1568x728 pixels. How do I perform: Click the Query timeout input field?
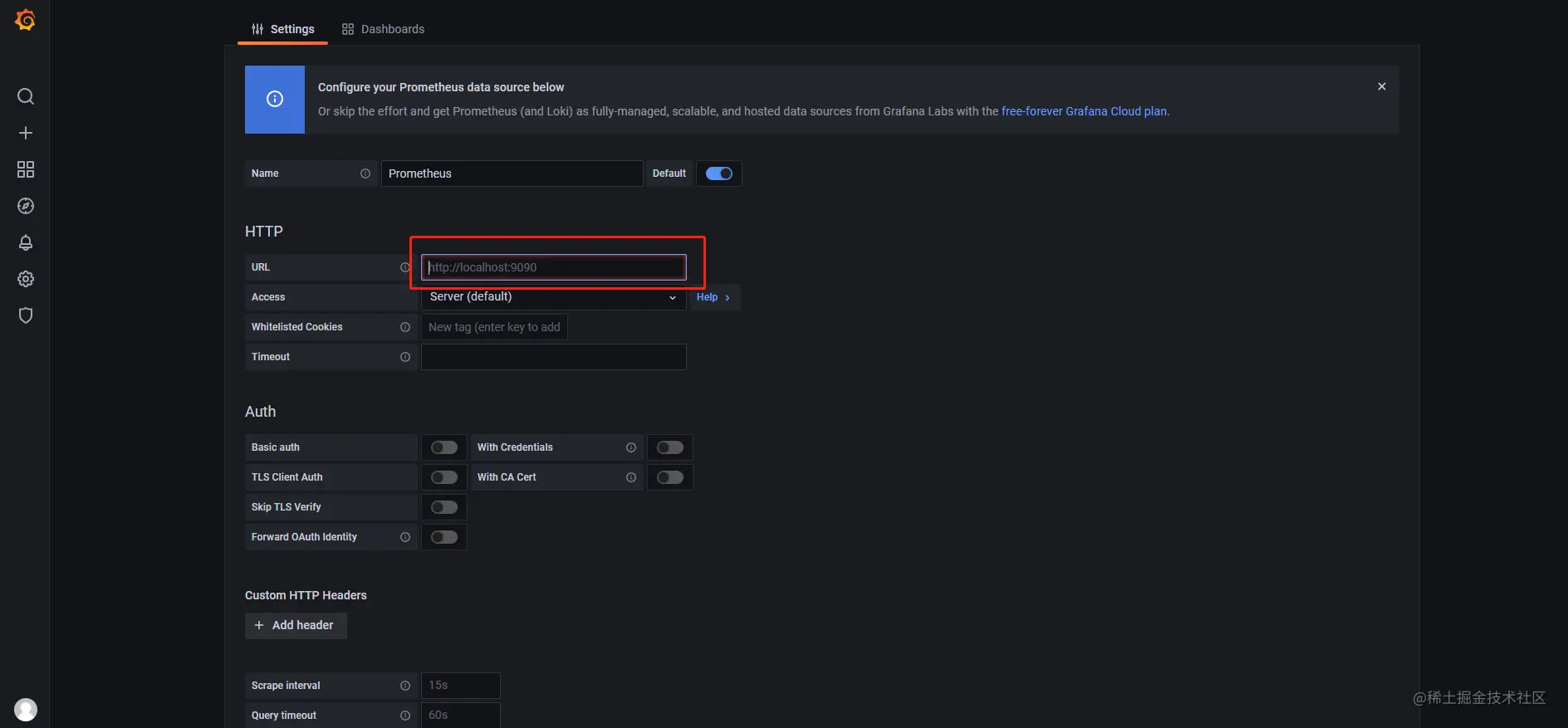click(461, 716)
